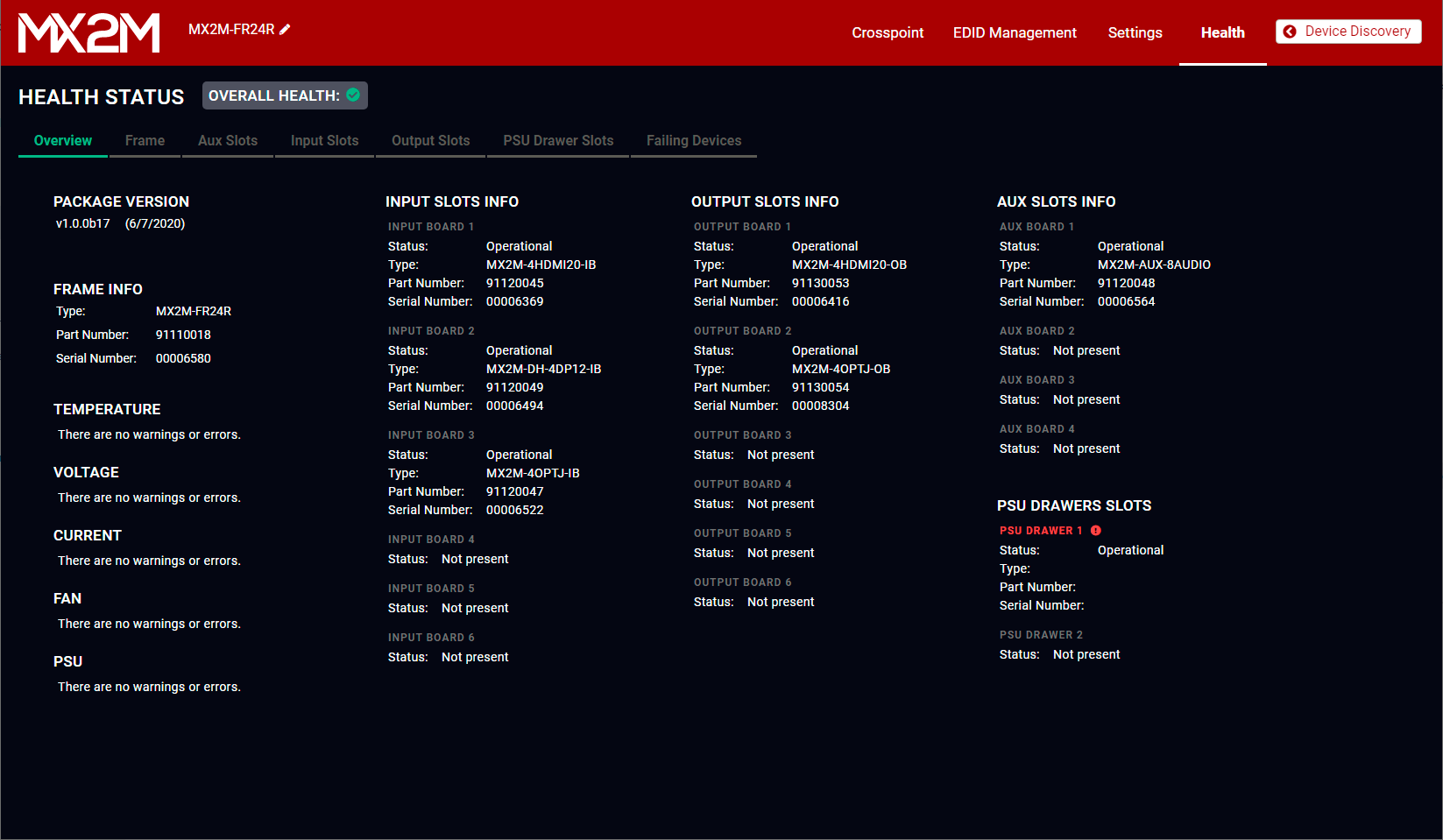Click the OUTPUT SLOTS INFO heading

765,201
